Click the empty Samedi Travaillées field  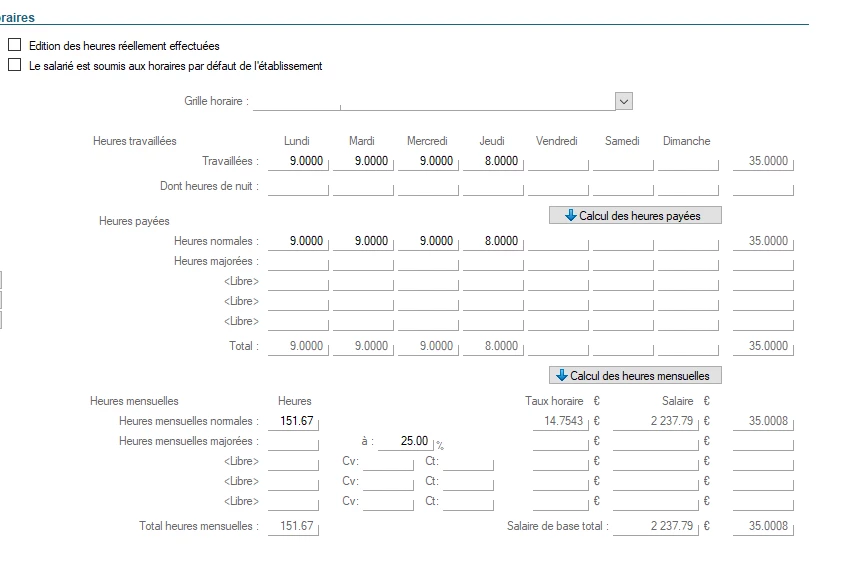623,161
